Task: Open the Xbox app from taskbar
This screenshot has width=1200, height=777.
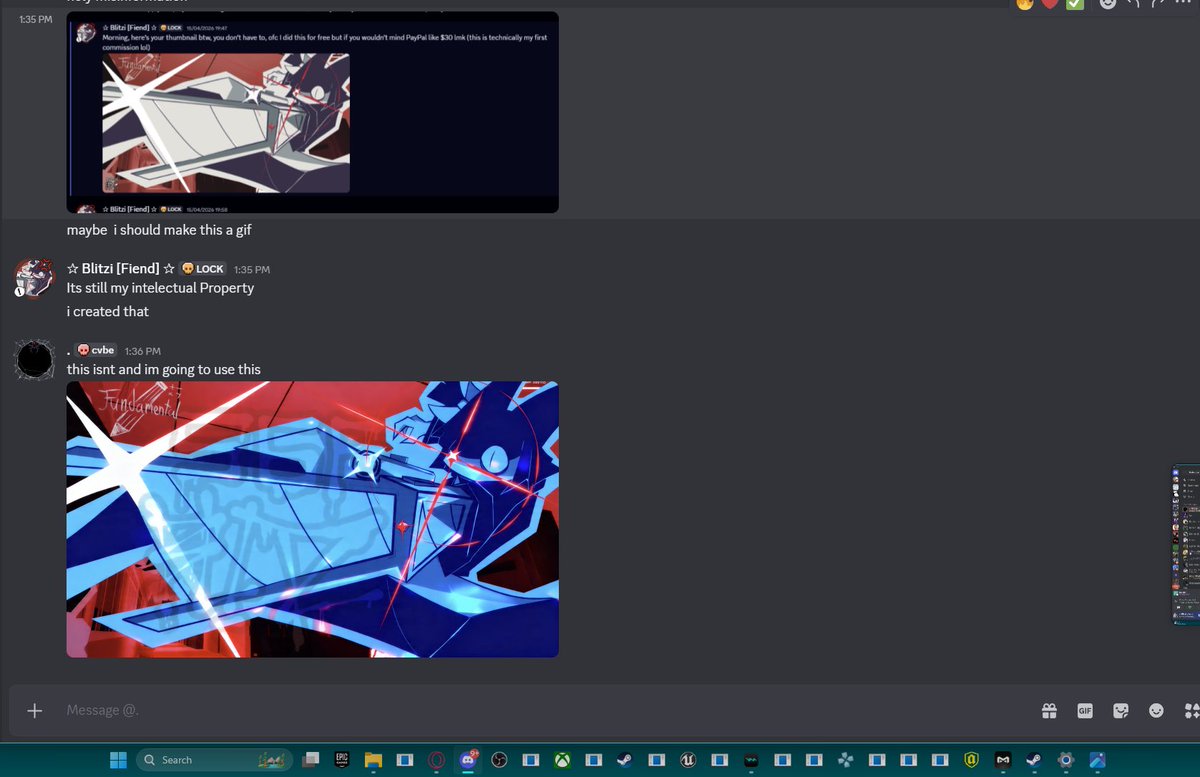Action: click(562, 760)
